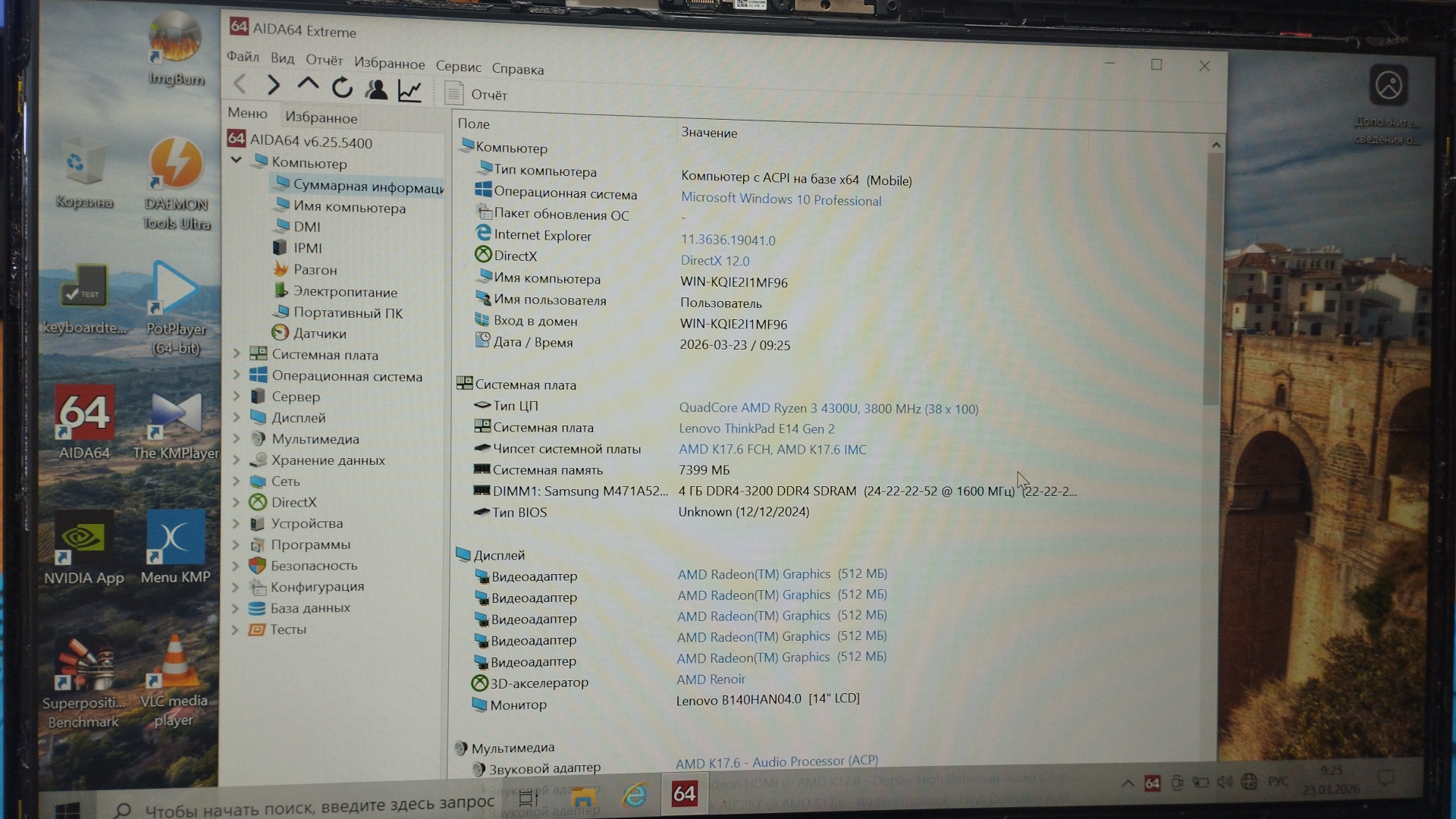Viewport: 1456px width, 819px height.
Task: Select Датчики sensors tree item
Action: (319, 334)
